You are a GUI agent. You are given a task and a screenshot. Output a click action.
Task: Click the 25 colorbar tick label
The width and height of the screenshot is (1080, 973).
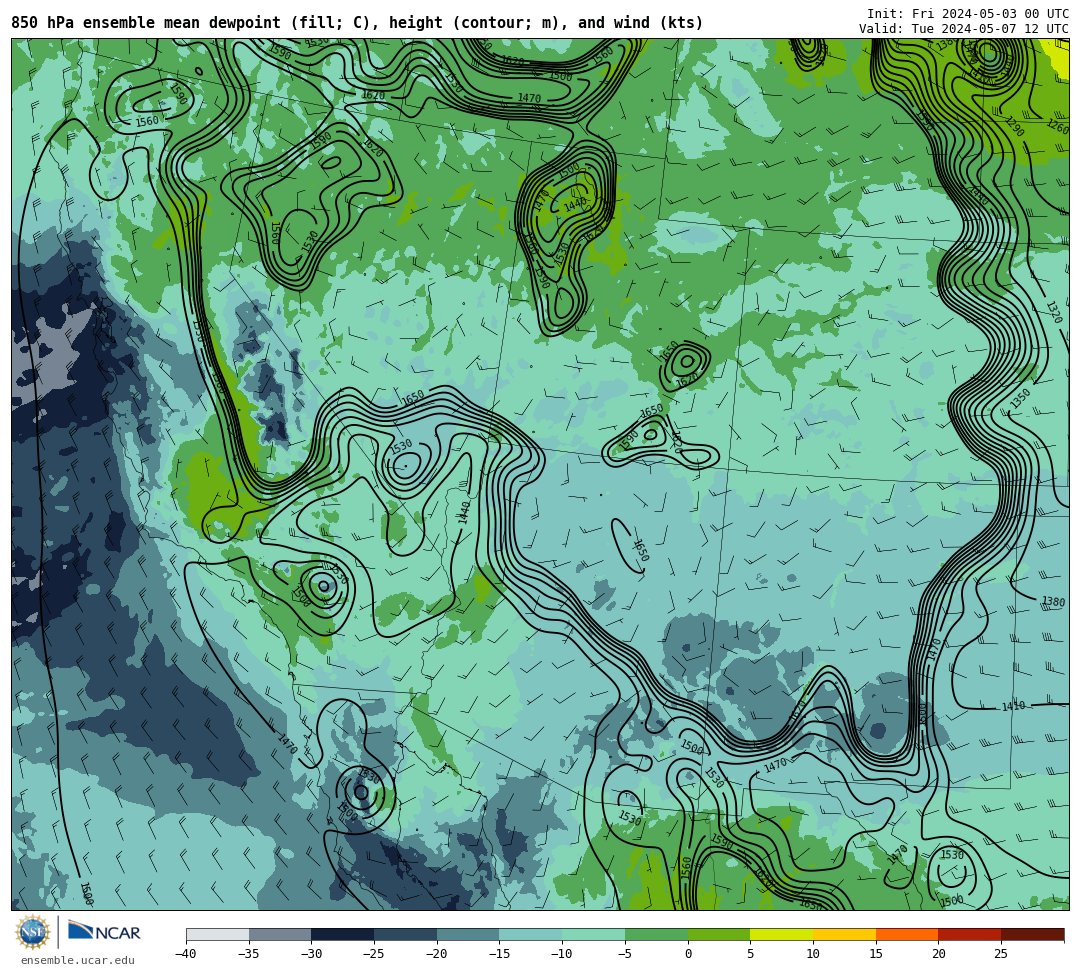(x=1001, y=954)
